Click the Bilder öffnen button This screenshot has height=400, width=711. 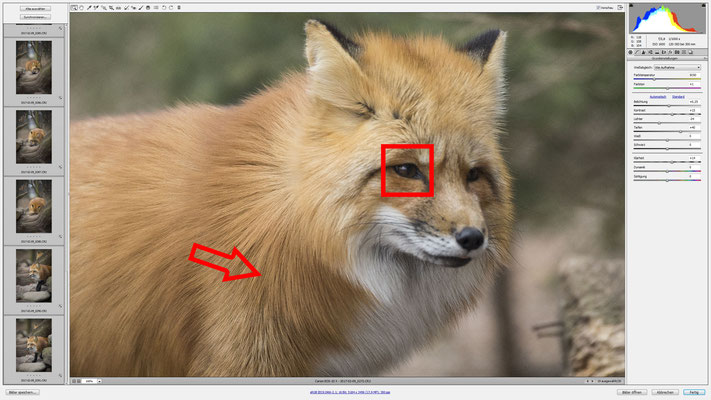click(631, 392)
